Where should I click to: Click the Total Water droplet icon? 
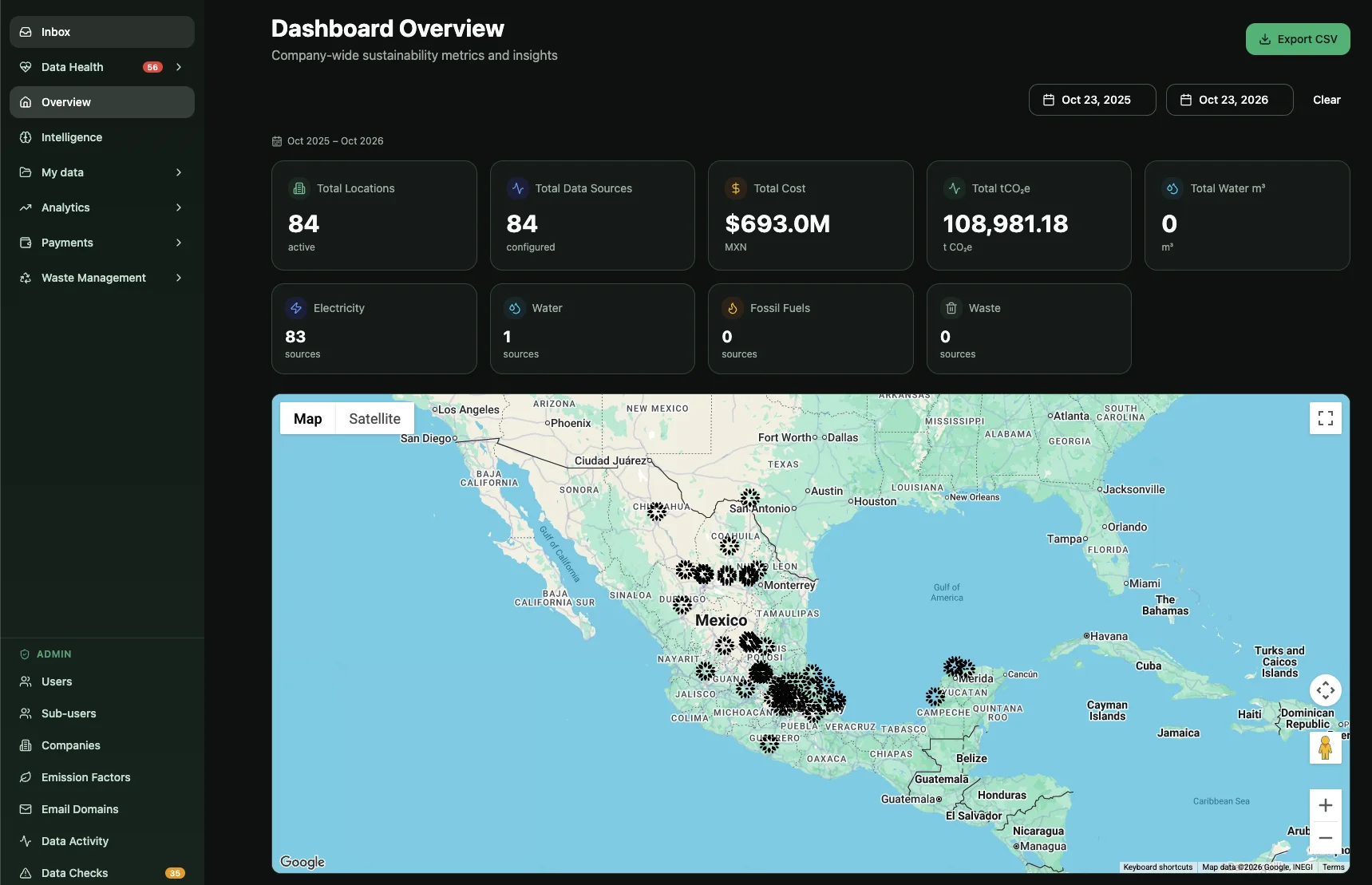pos(1172,188)
